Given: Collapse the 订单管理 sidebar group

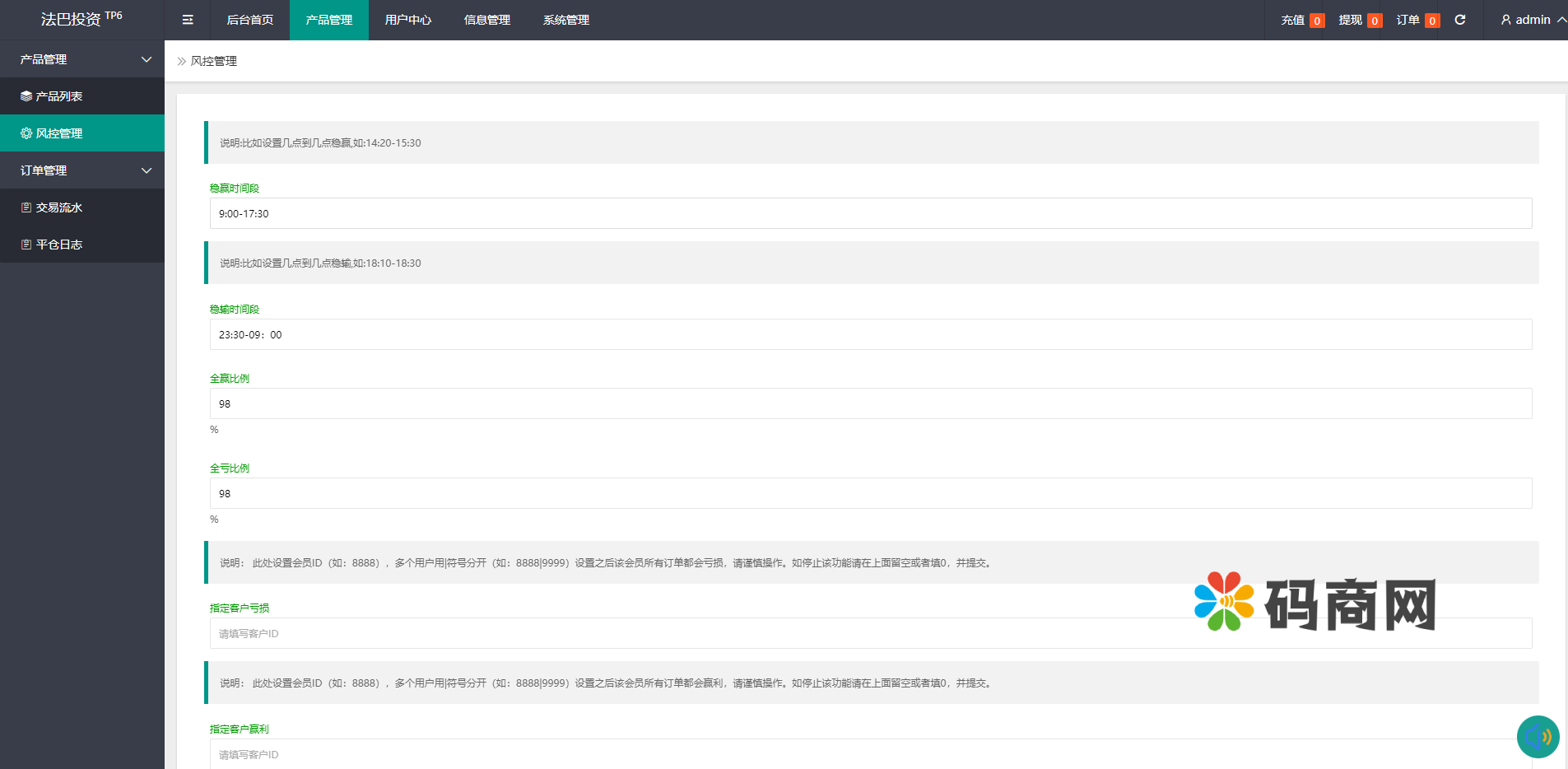Looking at the screenshot, I should 147,170.
